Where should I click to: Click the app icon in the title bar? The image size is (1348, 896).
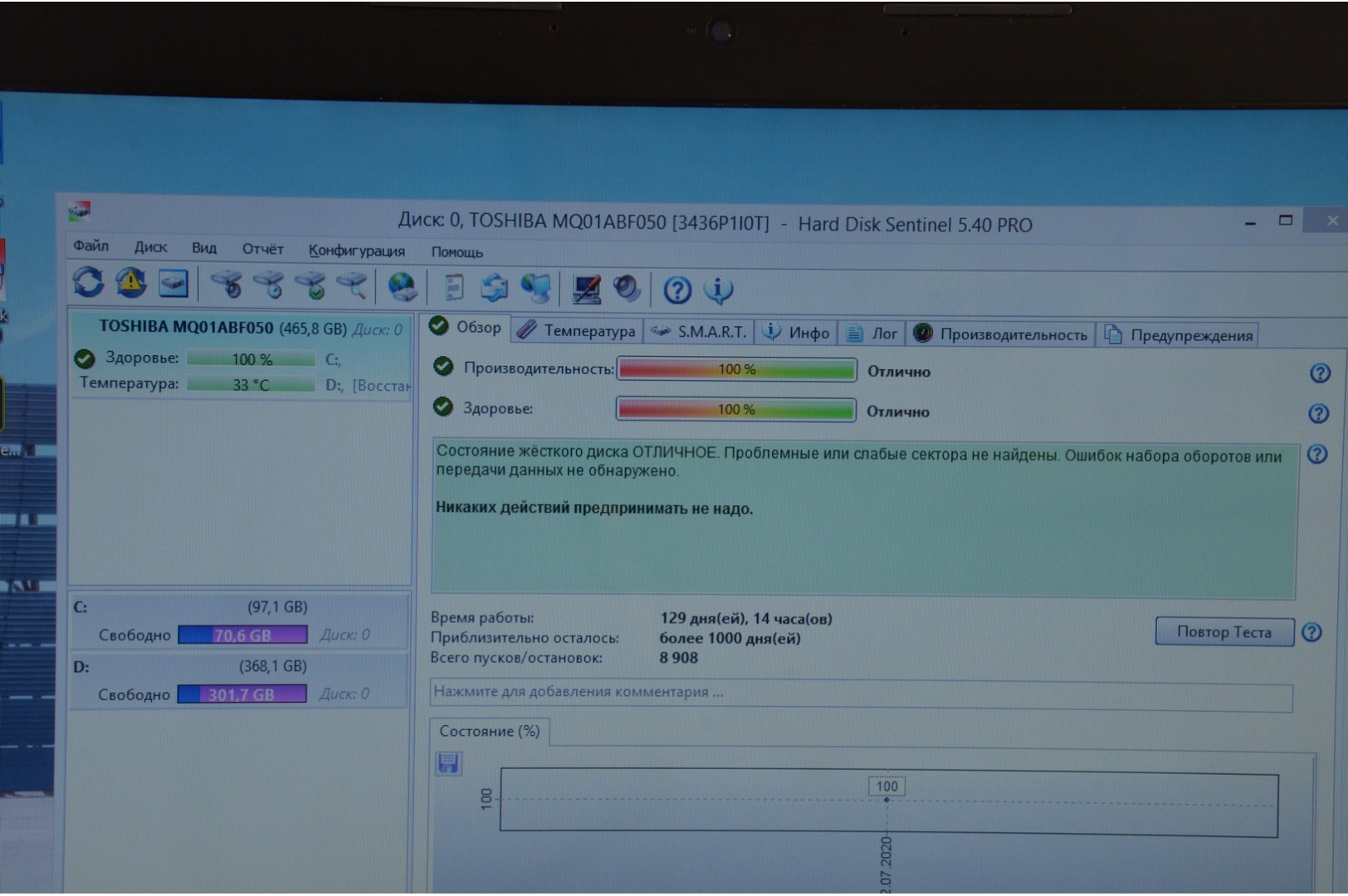(x=80, y=212)
